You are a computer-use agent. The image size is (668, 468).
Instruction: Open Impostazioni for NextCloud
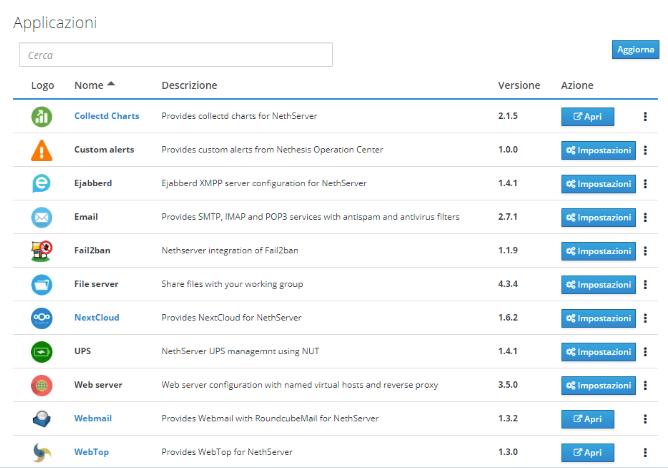pyautogui.click(x=598, y=319)
